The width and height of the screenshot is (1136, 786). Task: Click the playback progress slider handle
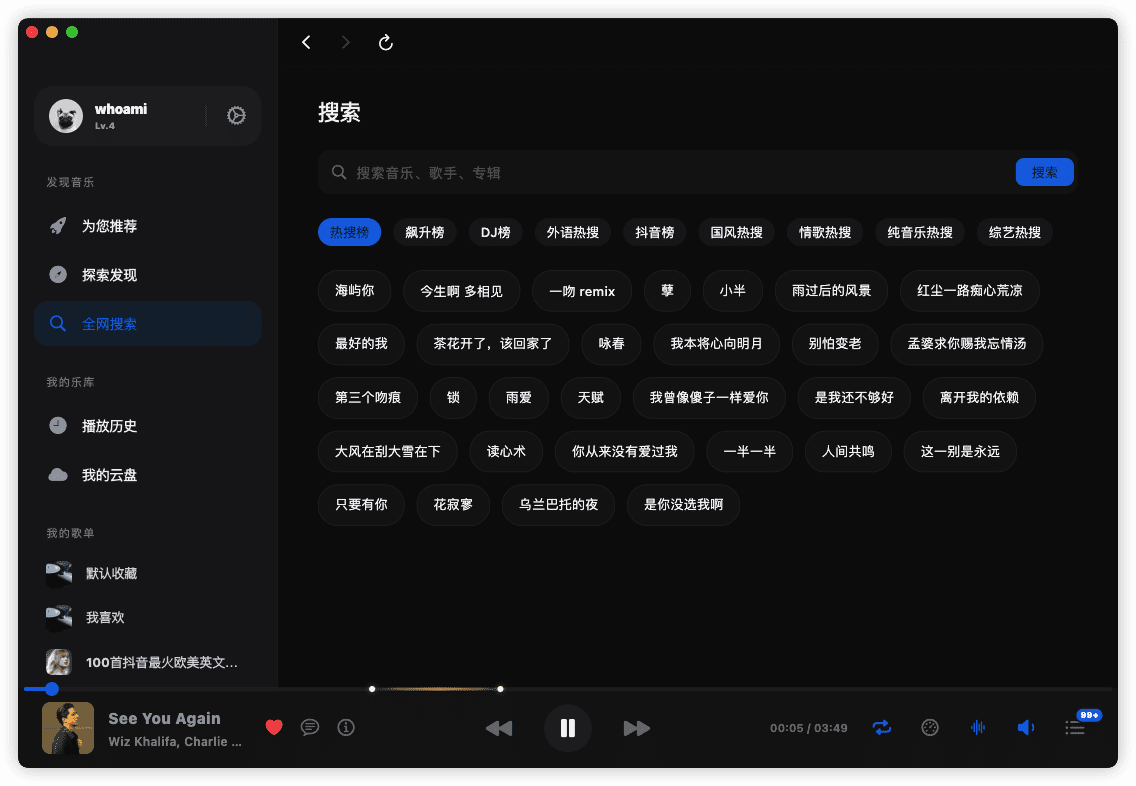pyautogui.click(x=51, y=689)
